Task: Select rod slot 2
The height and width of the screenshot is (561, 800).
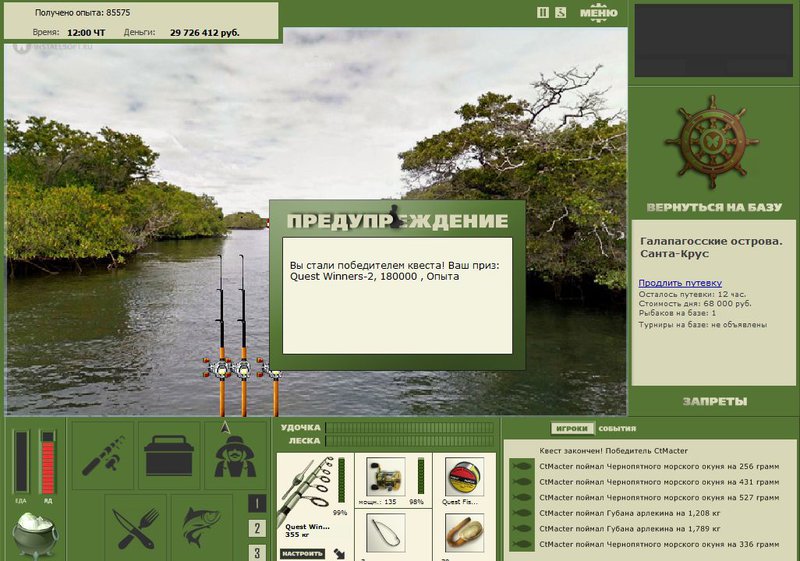Action: coord(257,528)
